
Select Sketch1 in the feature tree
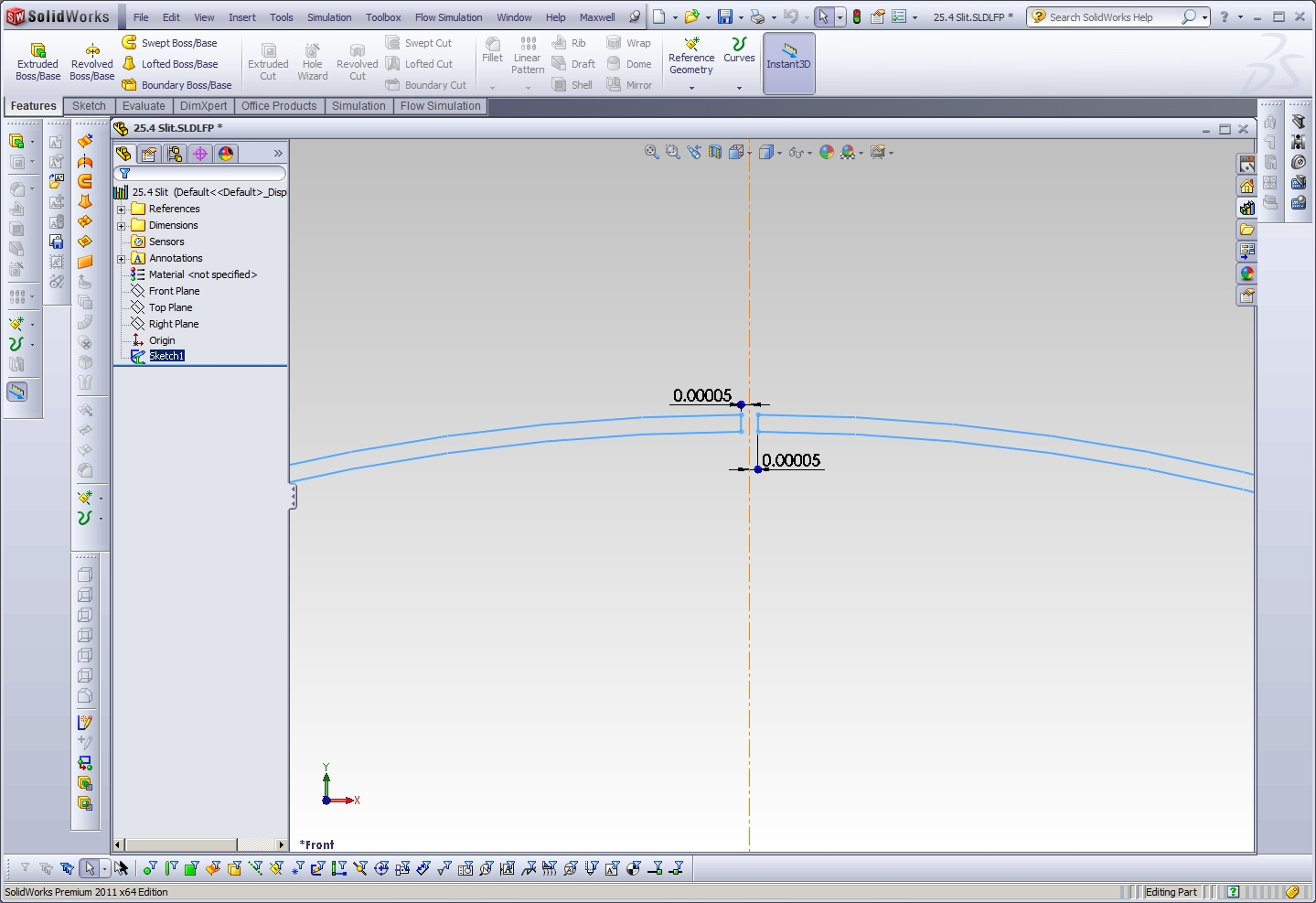(166, 356)
